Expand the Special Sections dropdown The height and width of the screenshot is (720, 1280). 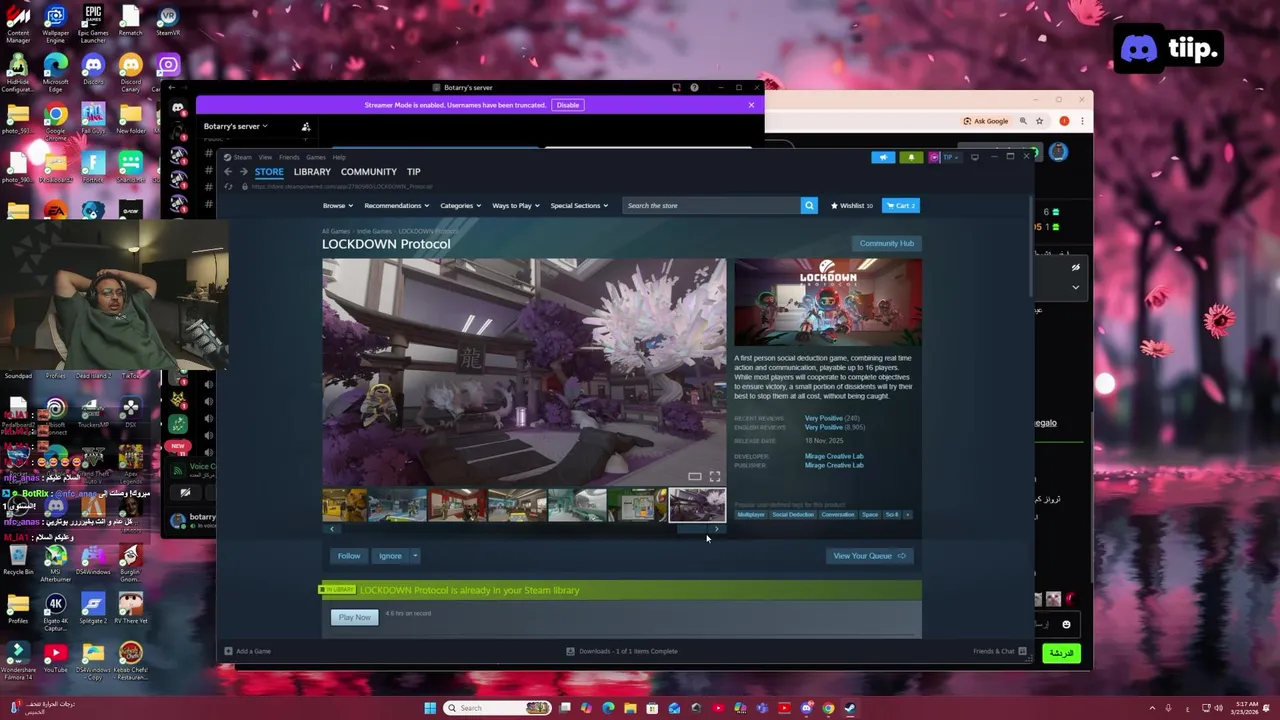(578, 205)
